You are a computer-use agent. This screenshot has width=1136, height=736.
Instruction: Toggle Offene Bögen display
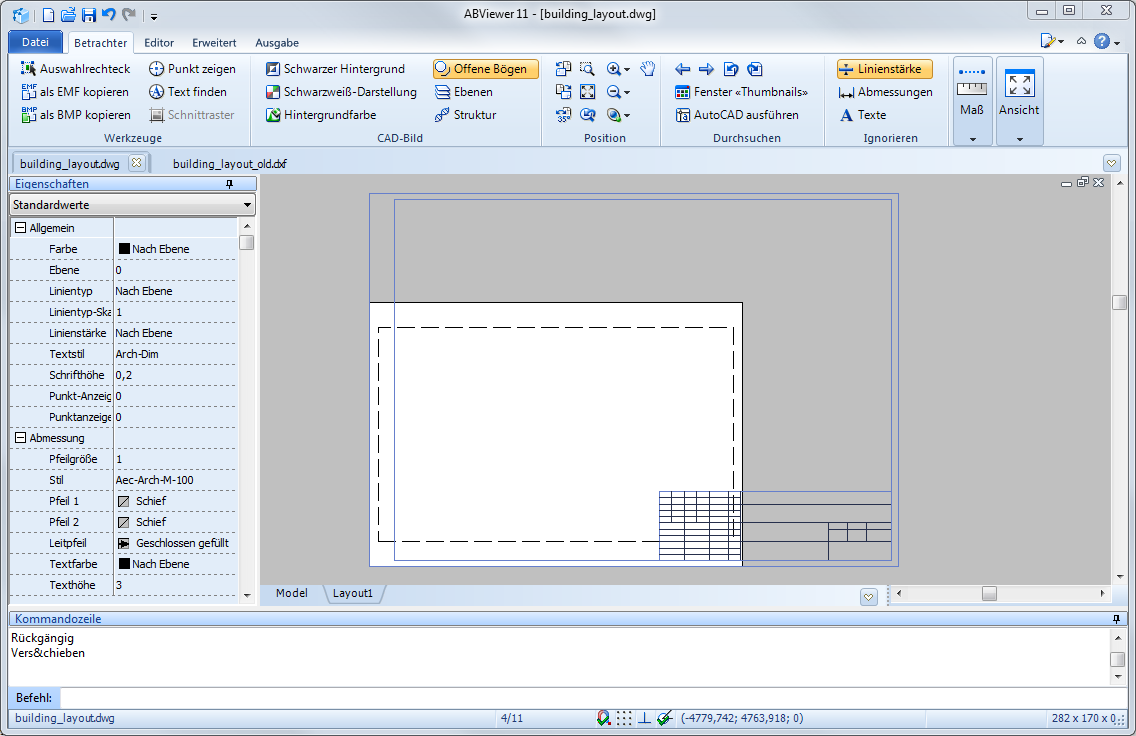click(x=486, y=69)
